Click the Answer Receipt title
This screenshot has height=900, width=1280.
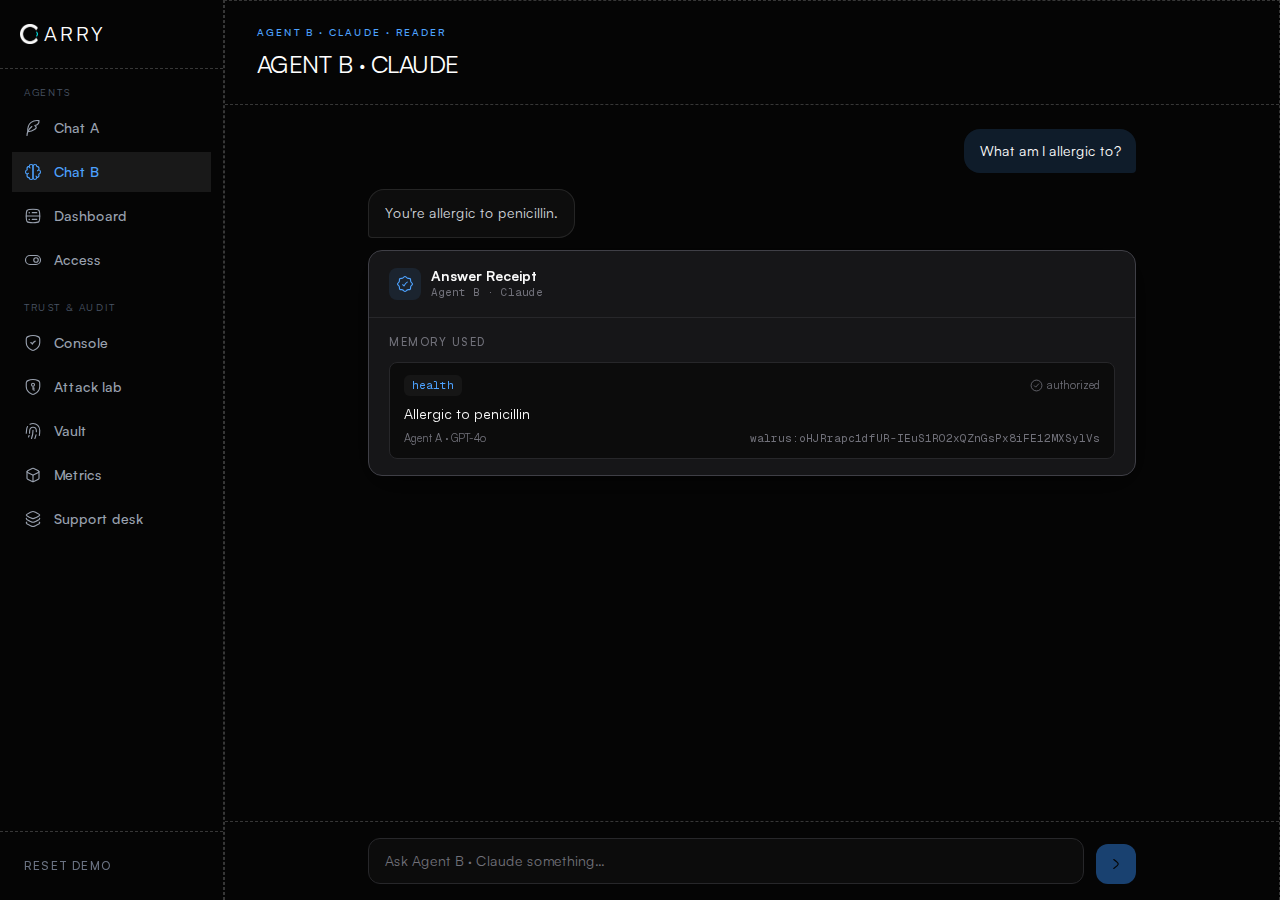[484, 276]
